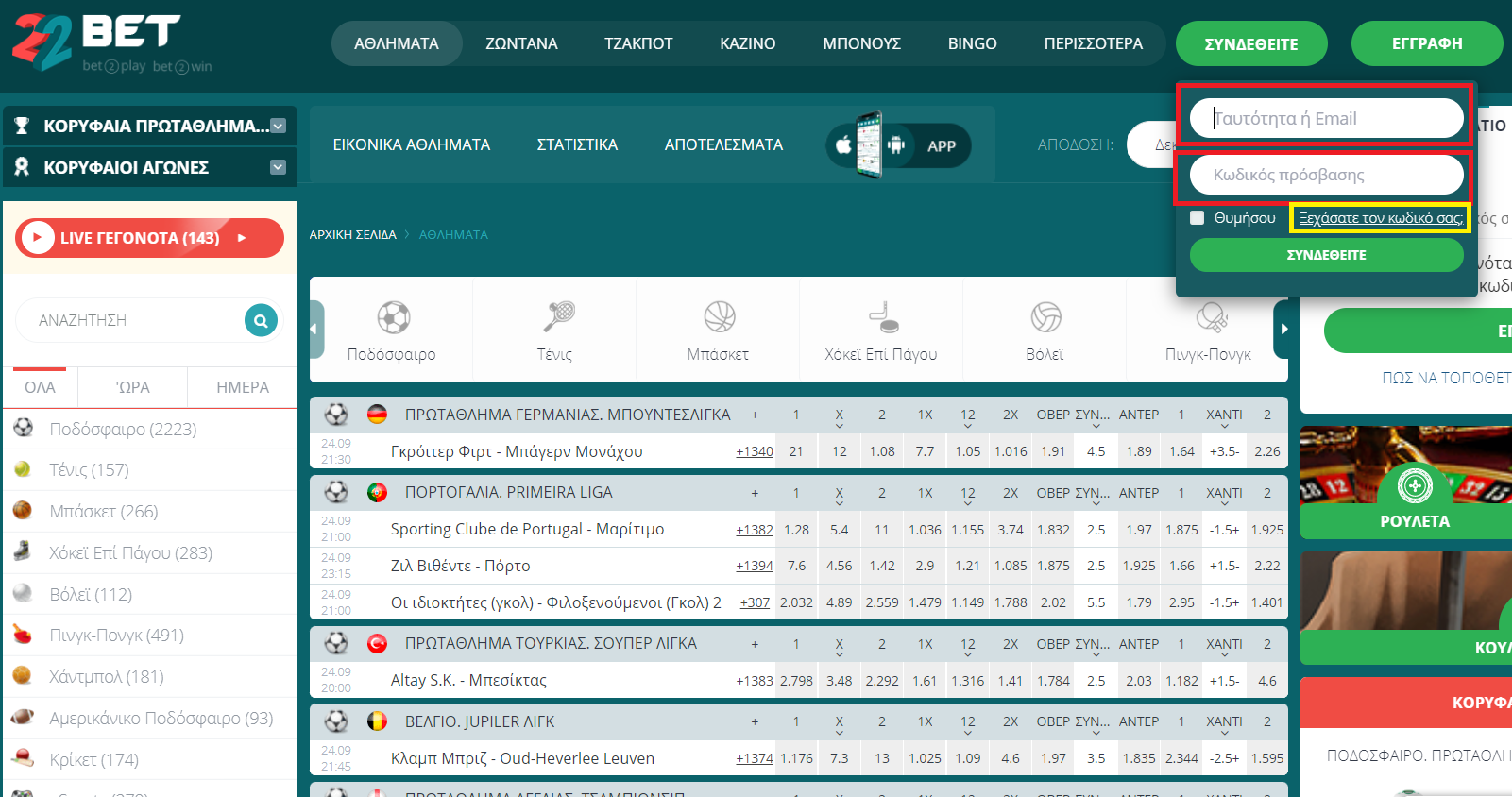Open the ΕΙΚΟΝΙΚΑ ΑΘΛΗΜΑΤΑ link

click(412, 144)
